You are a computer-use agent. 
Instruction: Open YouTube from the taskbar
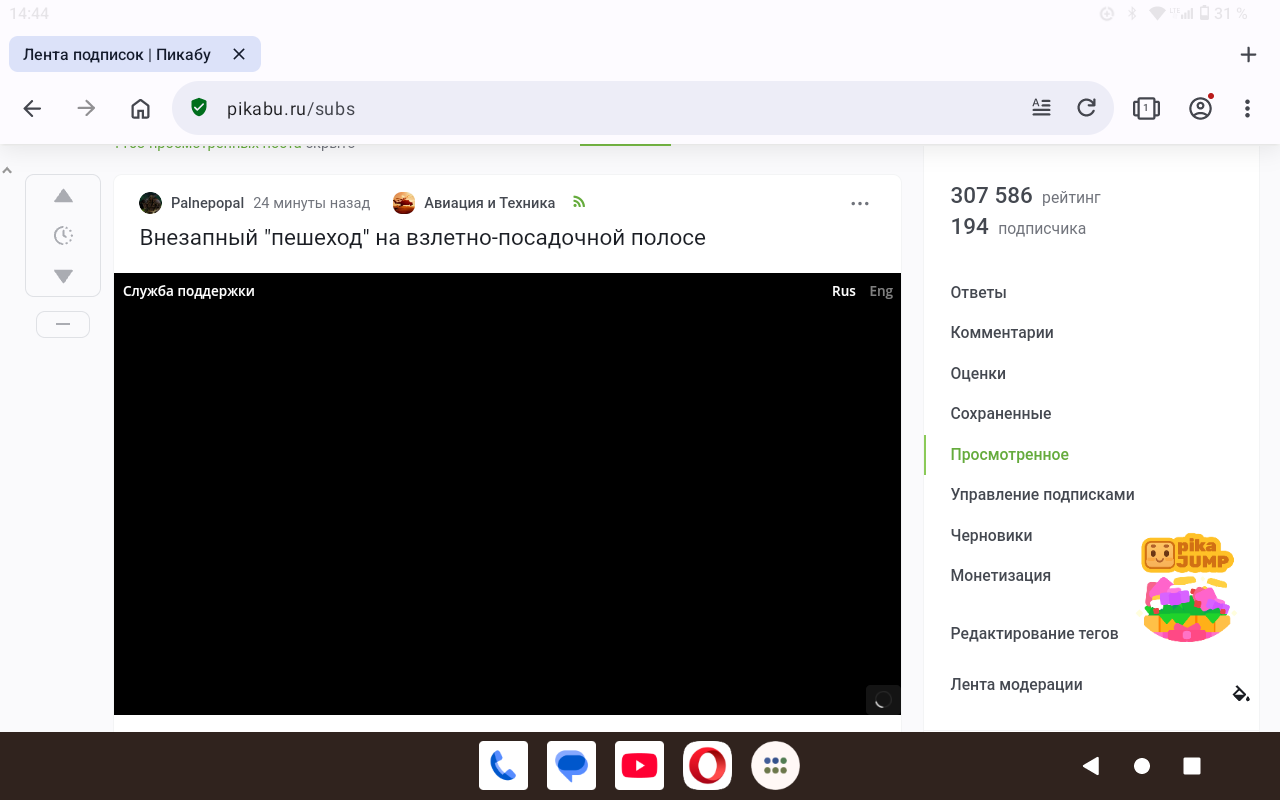click(x=639, y=766)
